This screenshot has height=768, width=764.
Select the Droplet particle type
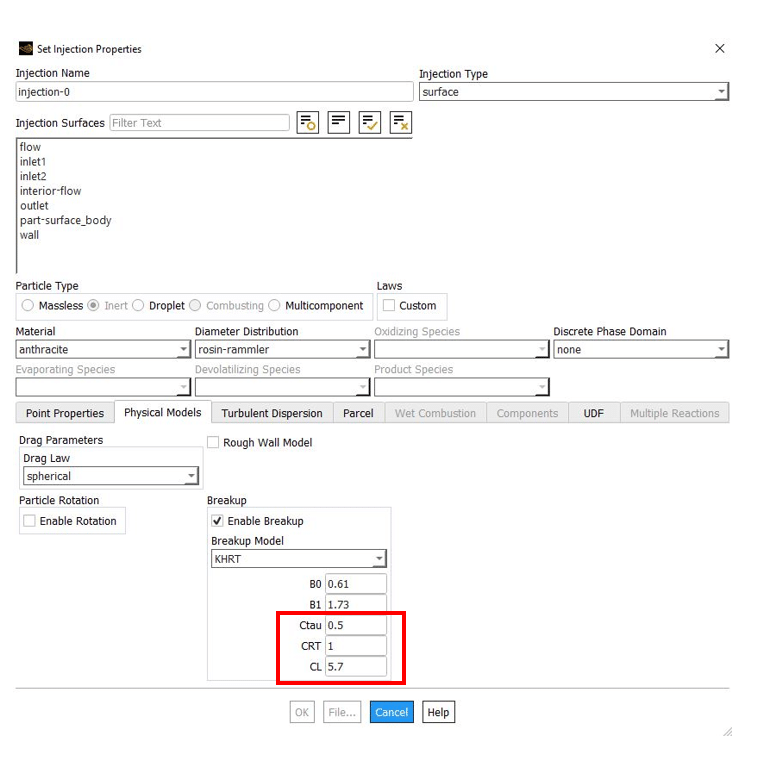pos(139,306)
